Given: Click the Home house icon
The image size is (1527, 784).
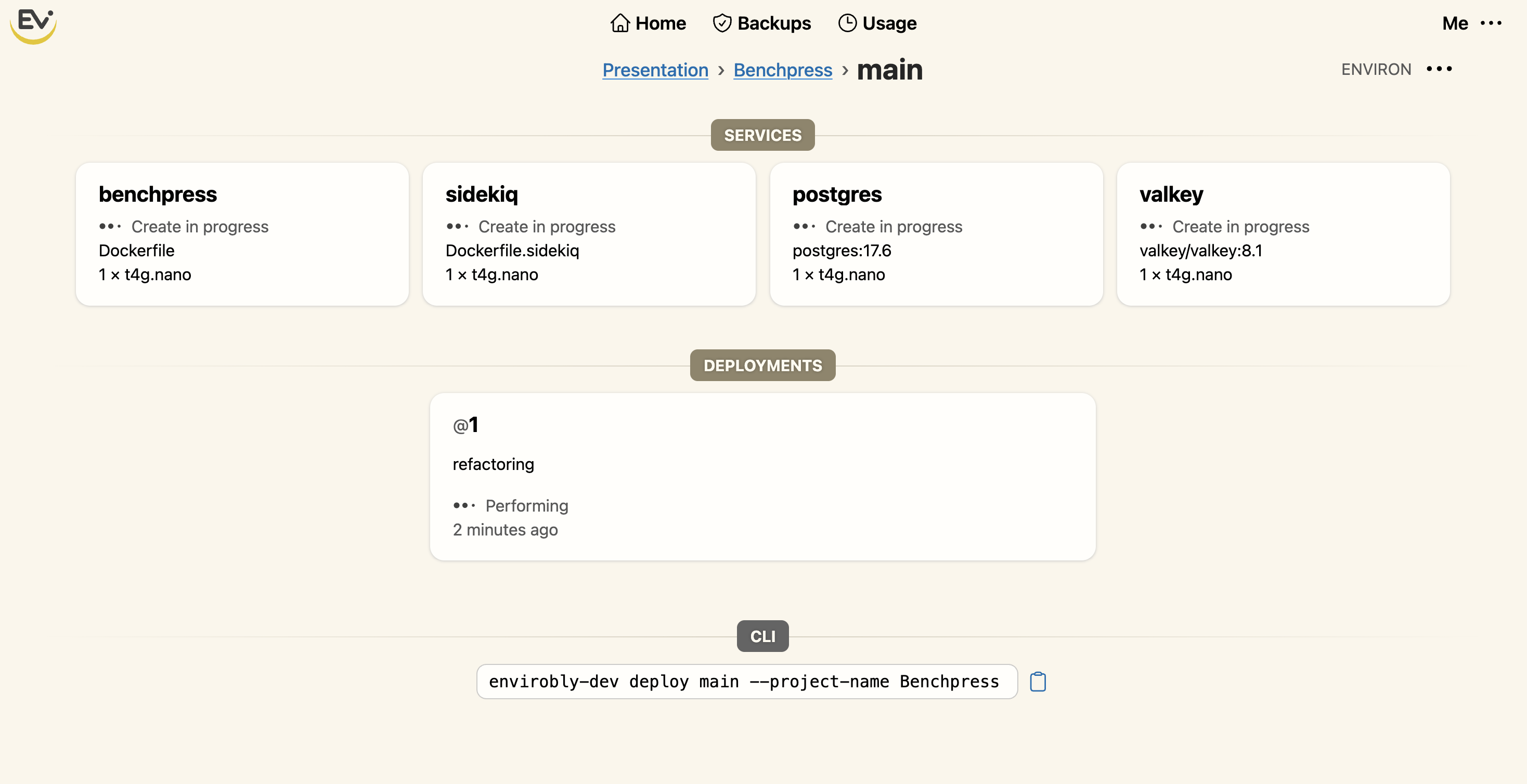Looking at the screenshot, I should [619, 23].
